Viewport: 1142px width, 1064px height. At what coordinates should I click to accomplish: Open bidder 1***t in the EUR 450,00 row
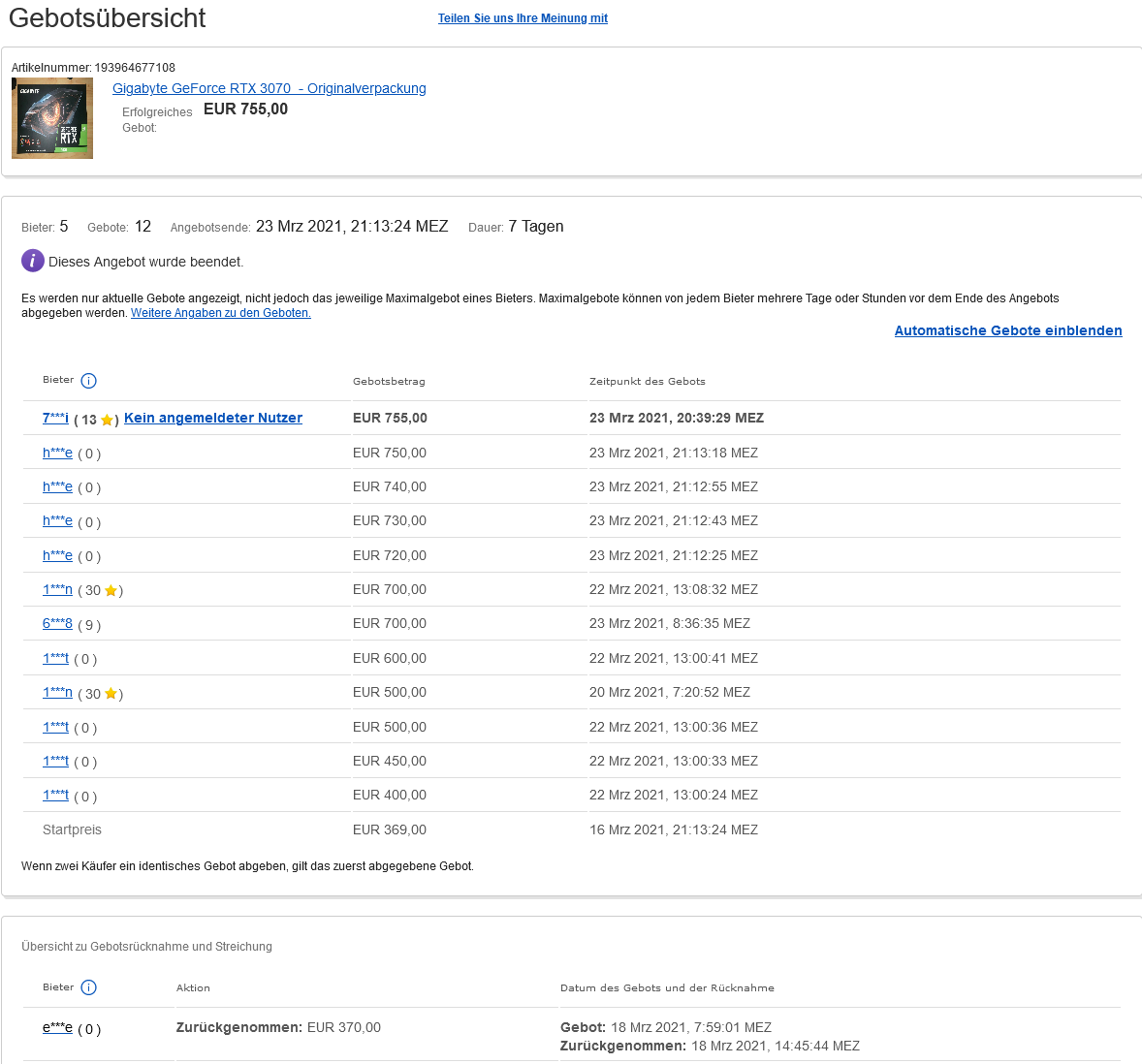click(55, 762)
